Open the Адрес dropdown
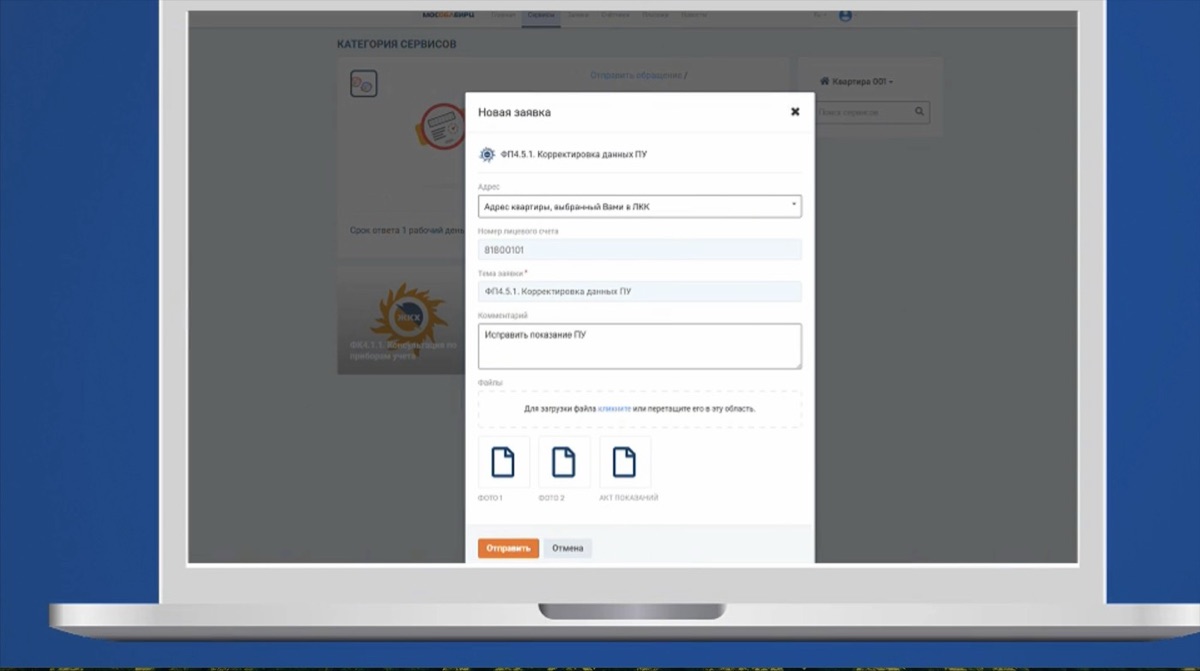Image resolution: width=1200 pixels, height=671 pixels. 640,206
